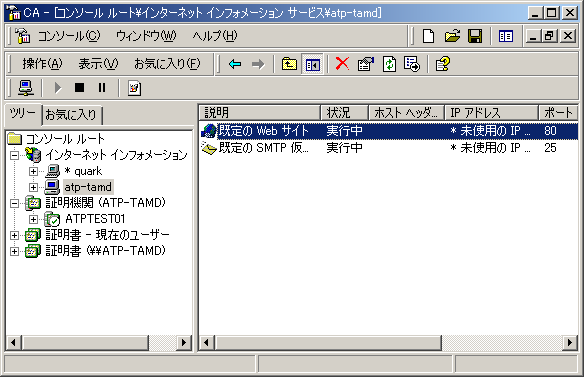Click the blue Back arrow
This screenshot has height=377, width=584.
235,64
